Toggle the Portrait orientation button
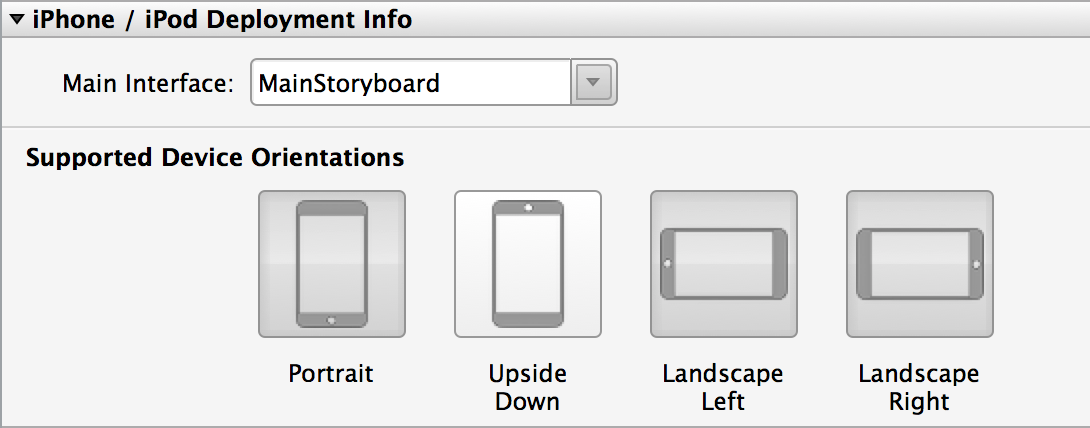The height and width of the screenshot is (428, 1090). click(x=332, y=264)
